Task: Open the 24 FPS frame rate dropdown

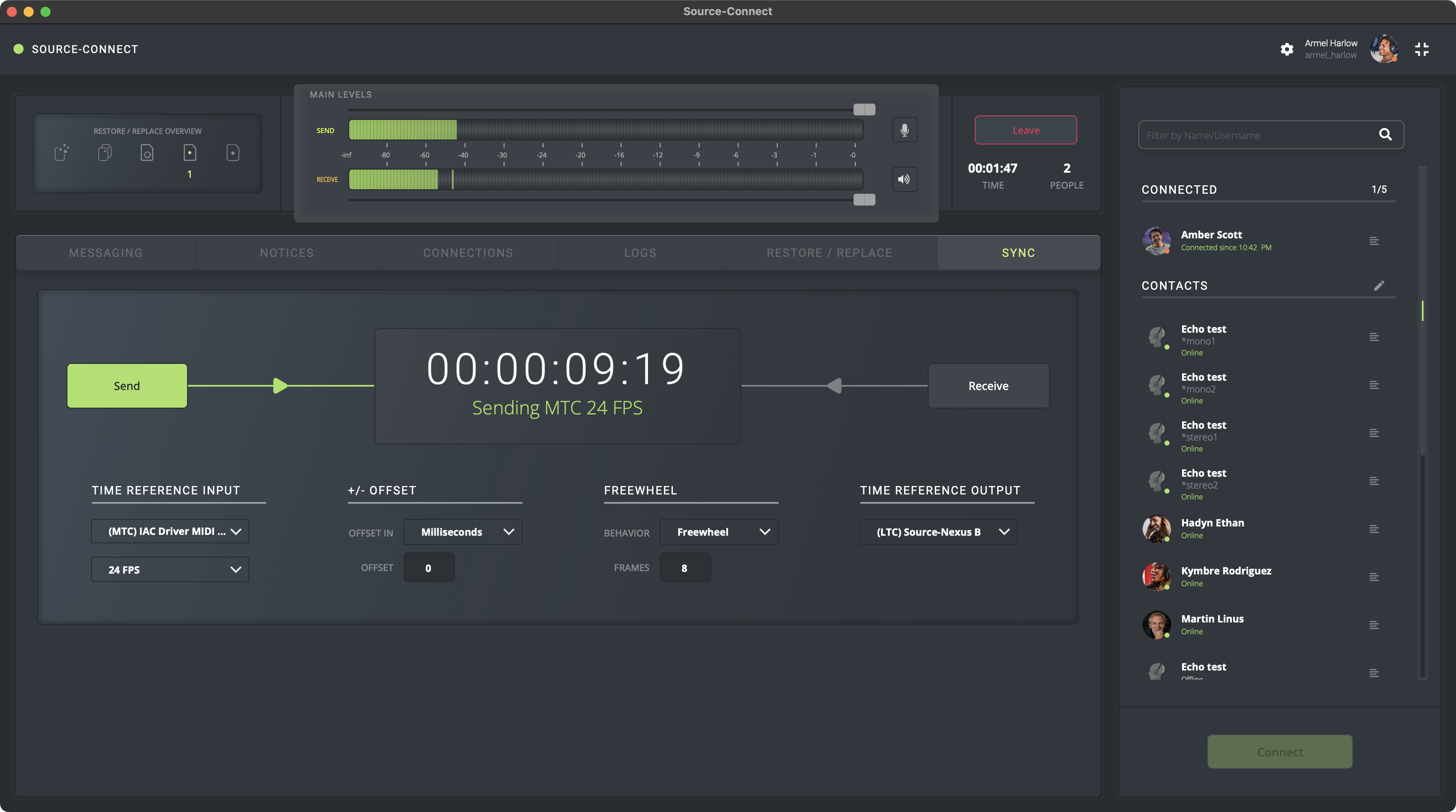Action: (x=170, y=569)
